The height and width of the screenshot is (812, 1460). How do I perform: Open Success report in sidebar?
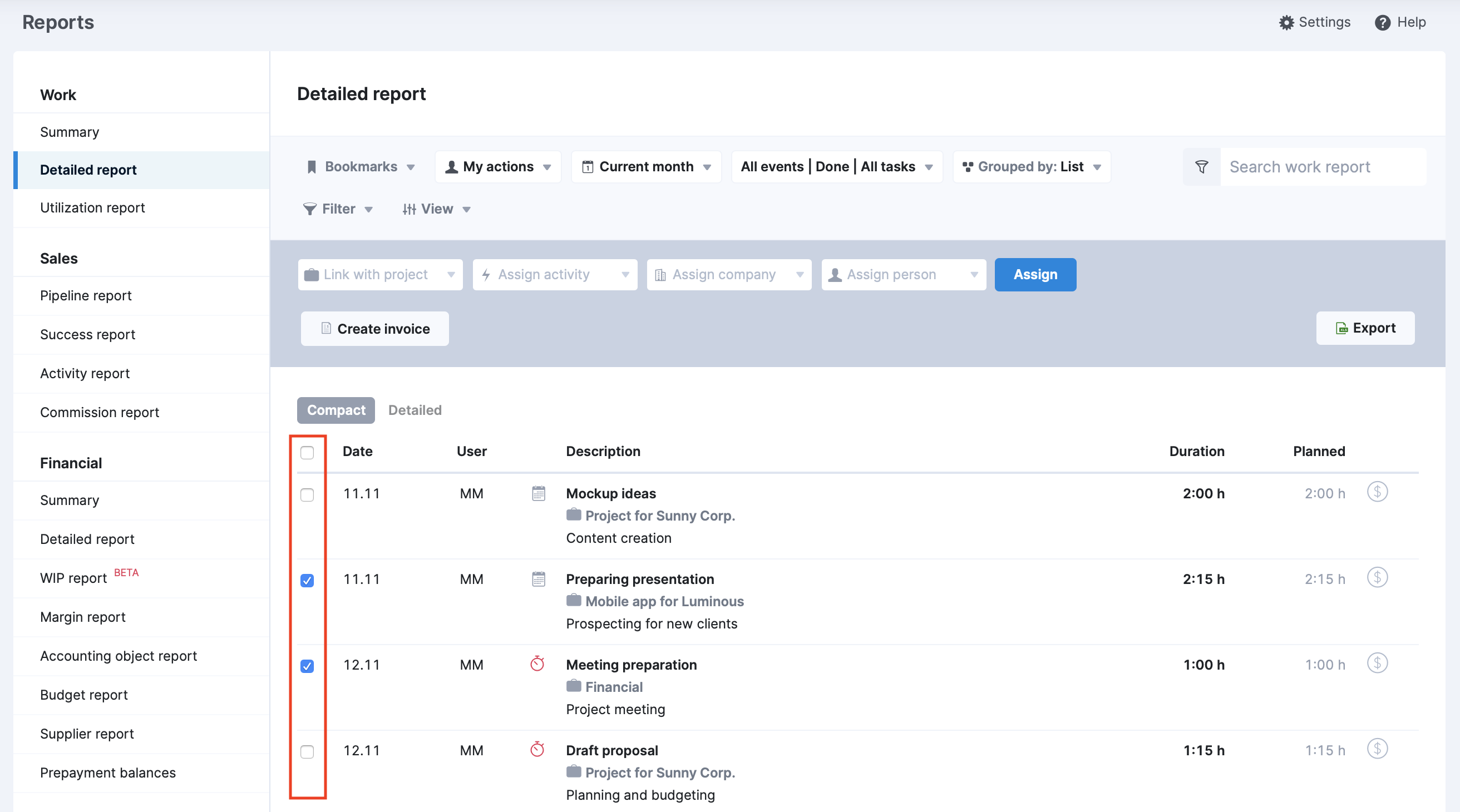click(141, 335)
